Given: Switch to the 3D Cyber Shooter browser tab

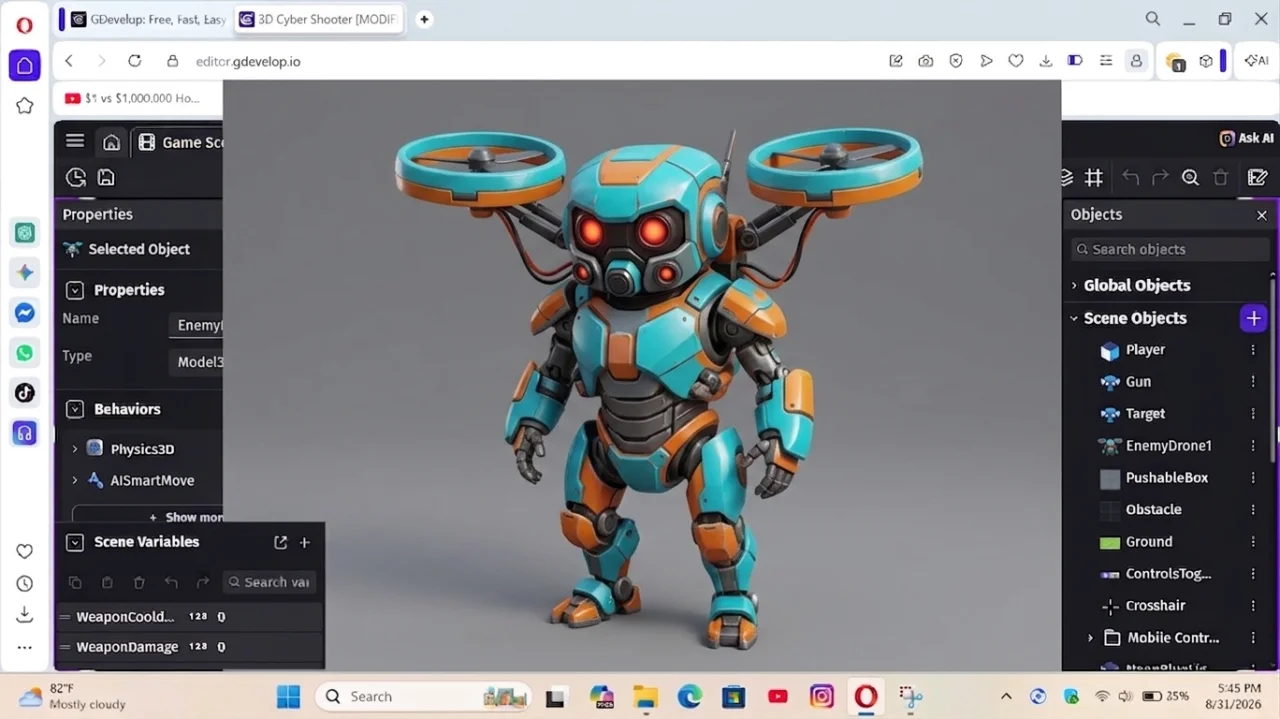Looking at the screenshot, I should click(318, 19).
